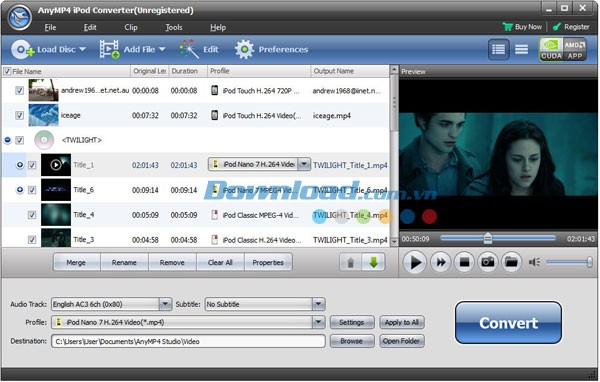This screenshot has height=382, width=600.
Task: Mute the preview speaker icon
Action: (534, 262)
